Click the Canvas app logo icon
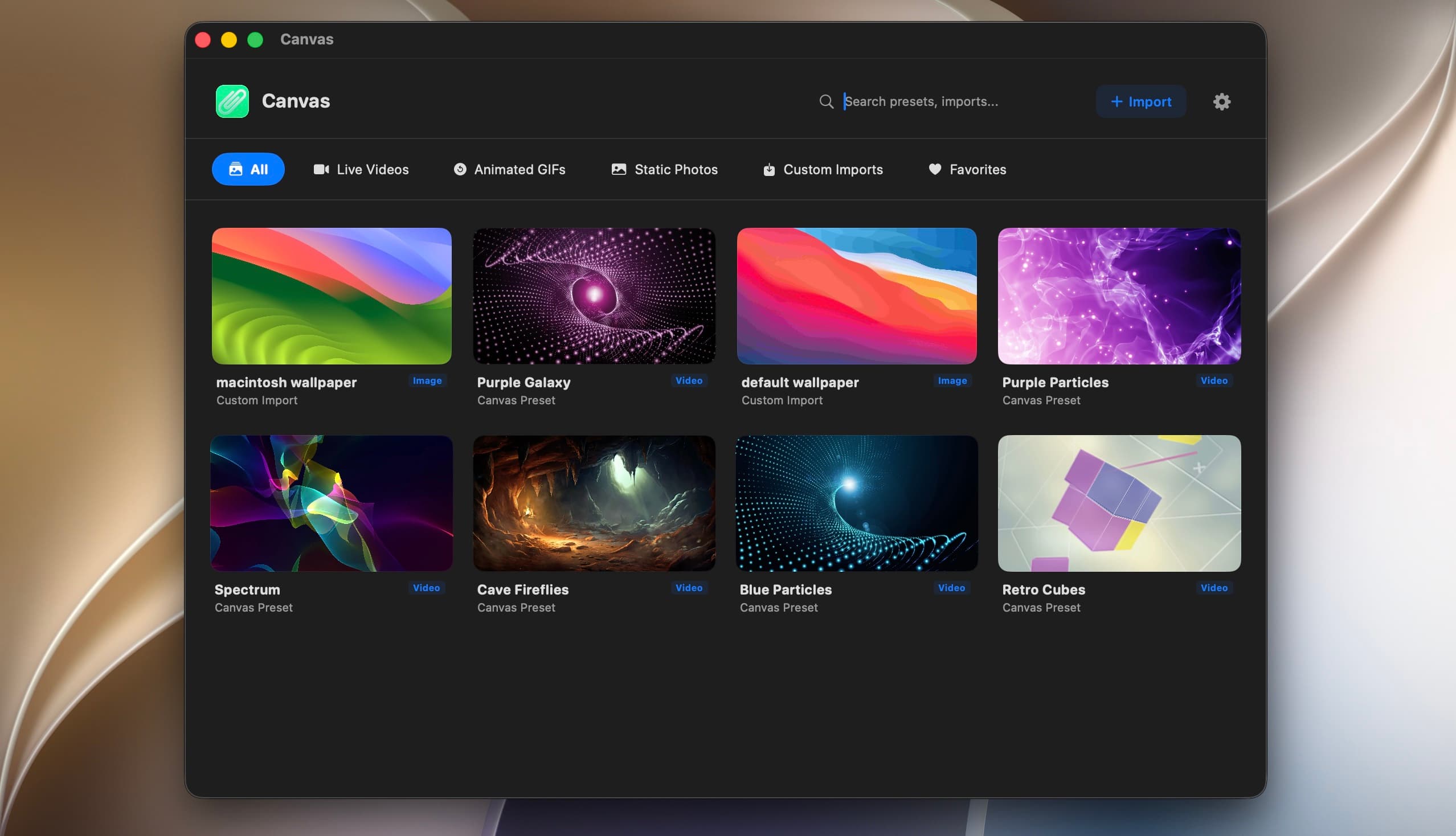Image resolution: width=1456 pixels, height=836 pixels. click(x=232, y=101)
